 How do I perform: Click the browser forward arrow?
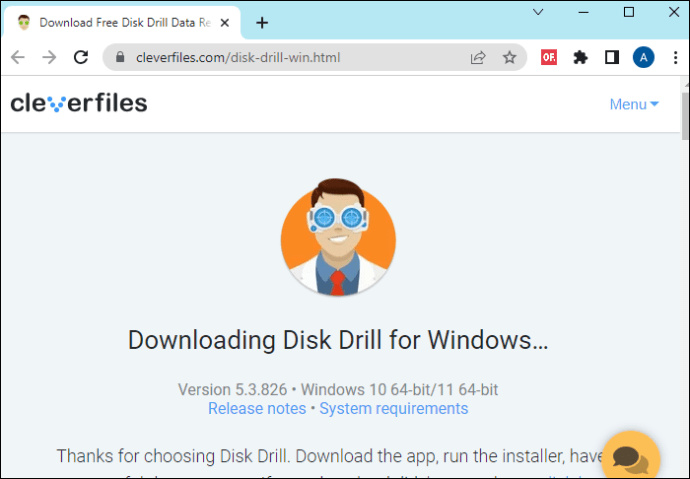(x=49, y=57)
